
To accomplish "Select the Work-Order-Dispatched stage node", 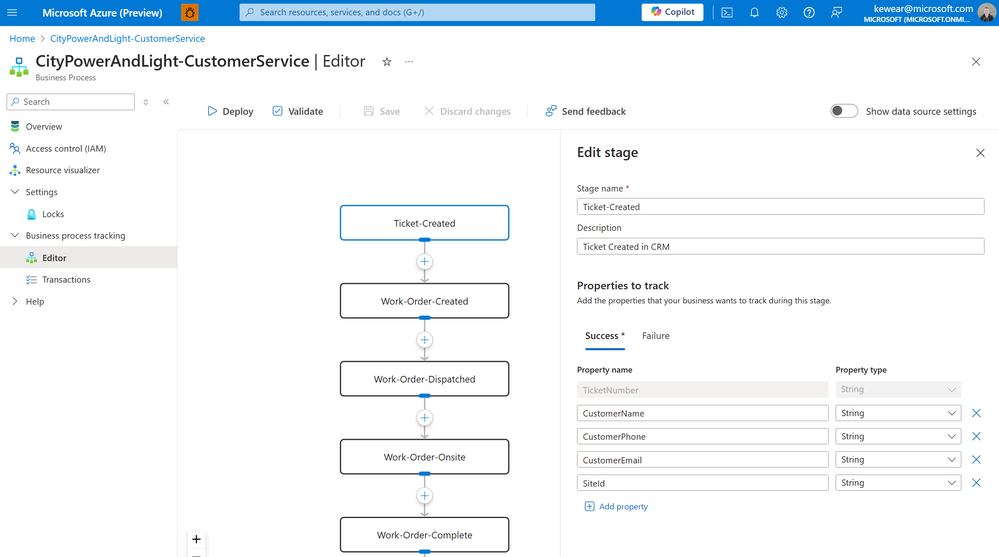I will click(424, 379).
